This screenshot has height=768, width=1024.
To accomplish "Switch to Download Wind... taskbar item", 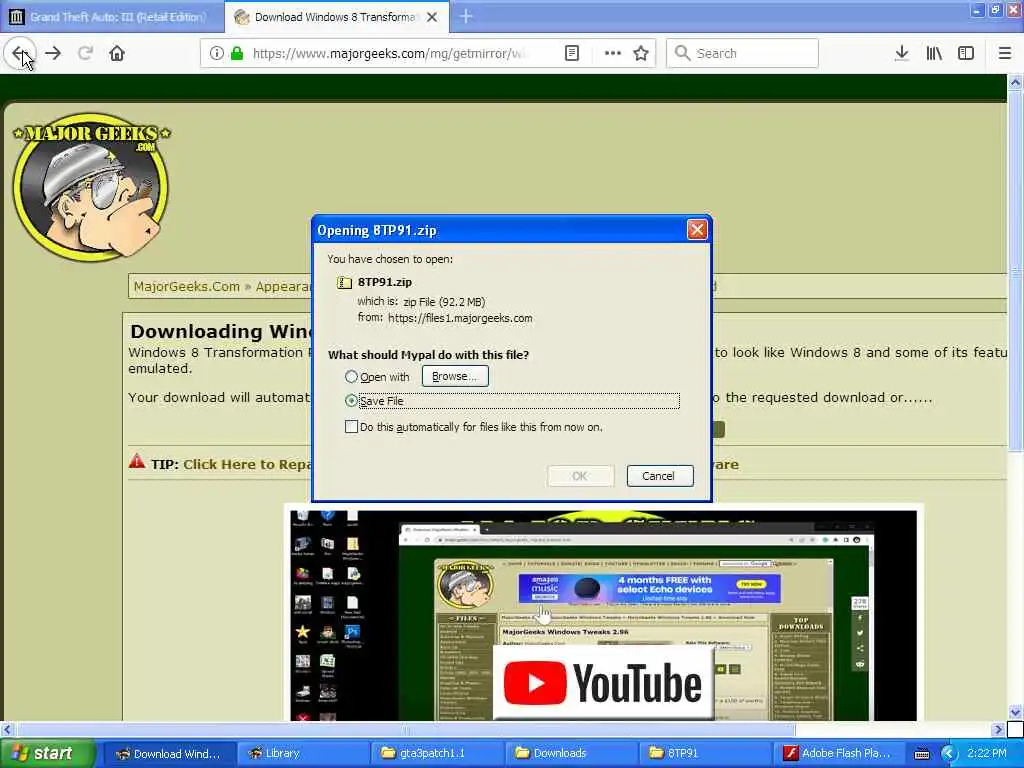I will [x=169, y=754].
